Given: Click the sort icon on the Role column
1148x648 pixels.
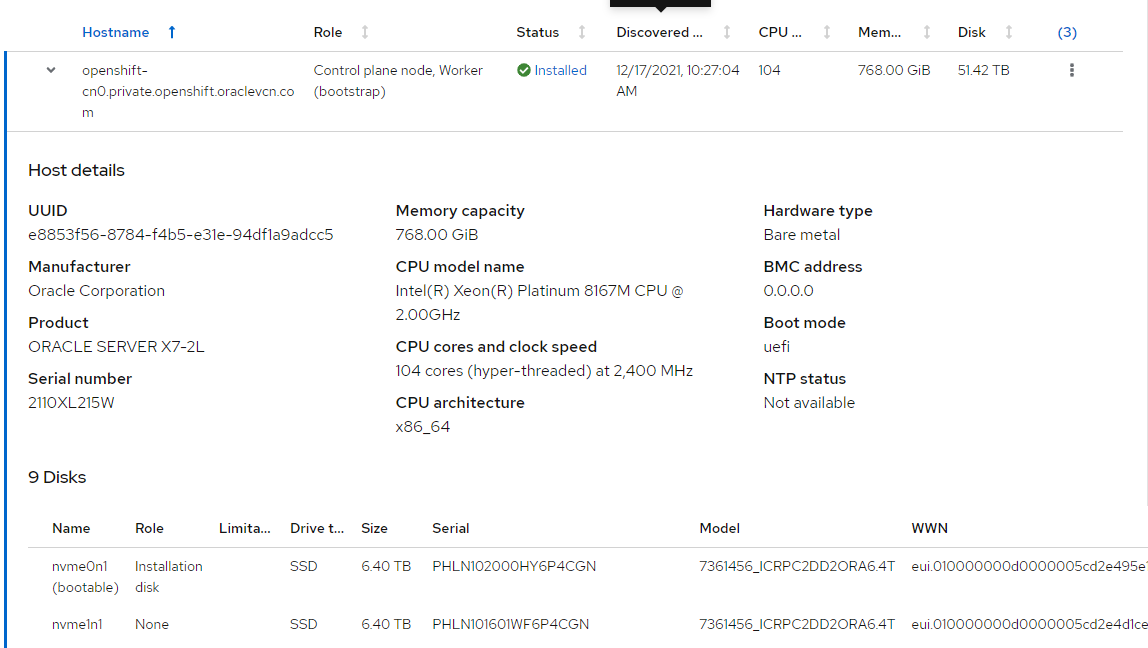Looking at the screenshot, I should click(363, 32).
